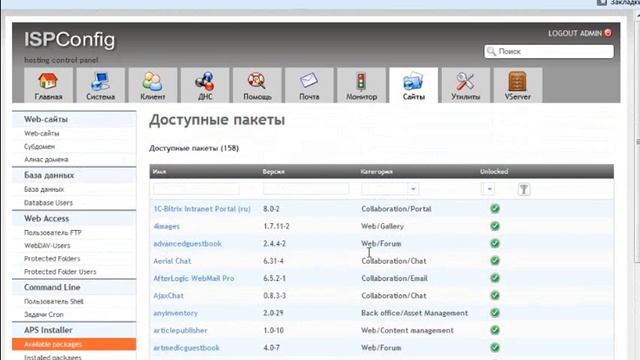The image size is (640, 360).
Task: Sort by the Имя column header
Action: pos(159,172)
